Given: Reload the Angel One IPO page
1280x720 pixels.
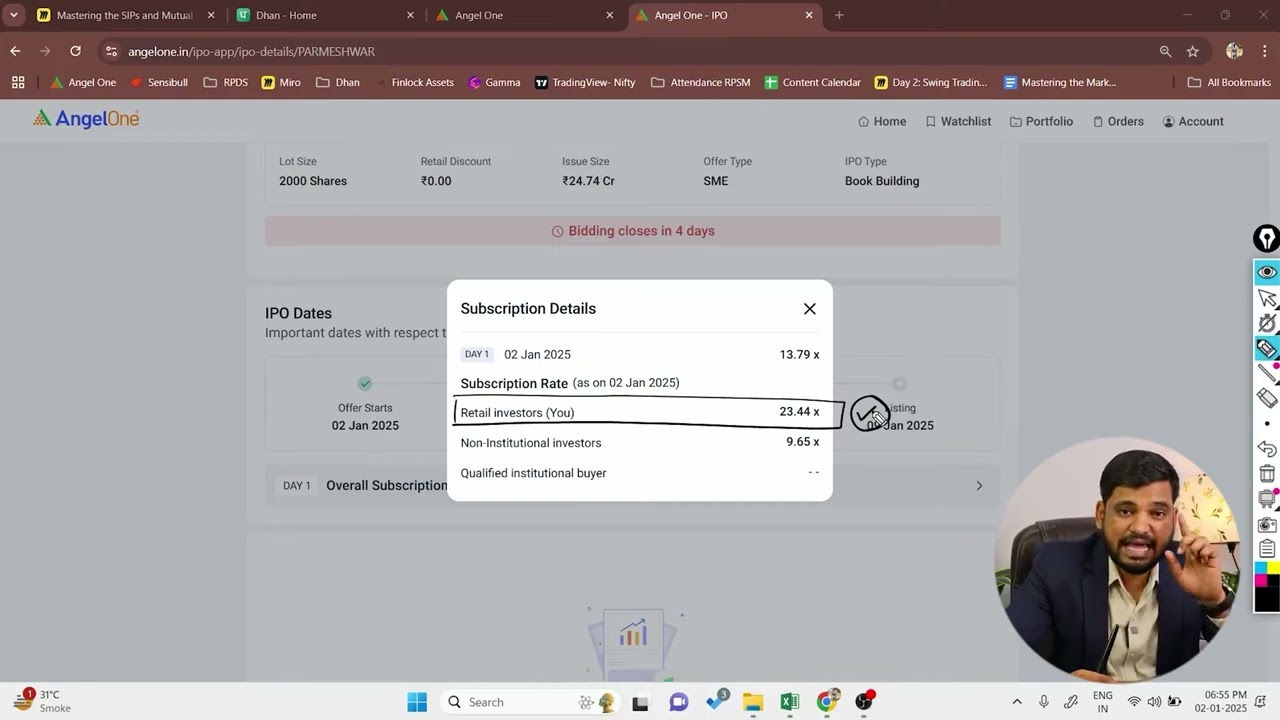Looking at the screenshot, I should click(x=75, y=51).
